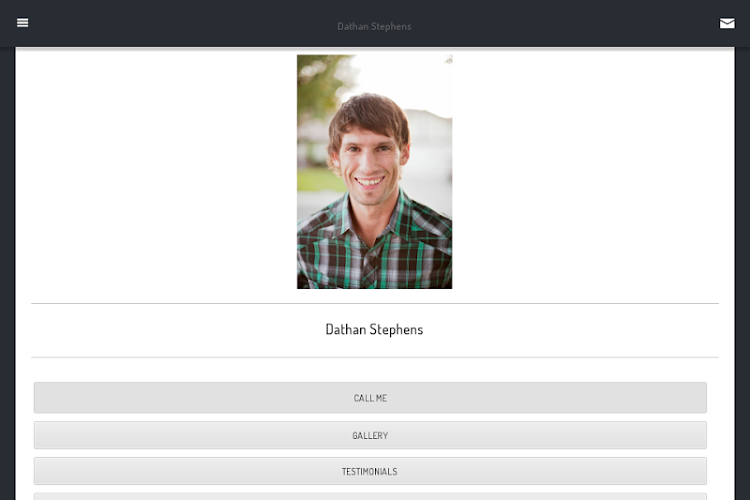This screenshot has width=750, height=500.
Task: Click the header title Dathan Stephens
Action: 374,26
